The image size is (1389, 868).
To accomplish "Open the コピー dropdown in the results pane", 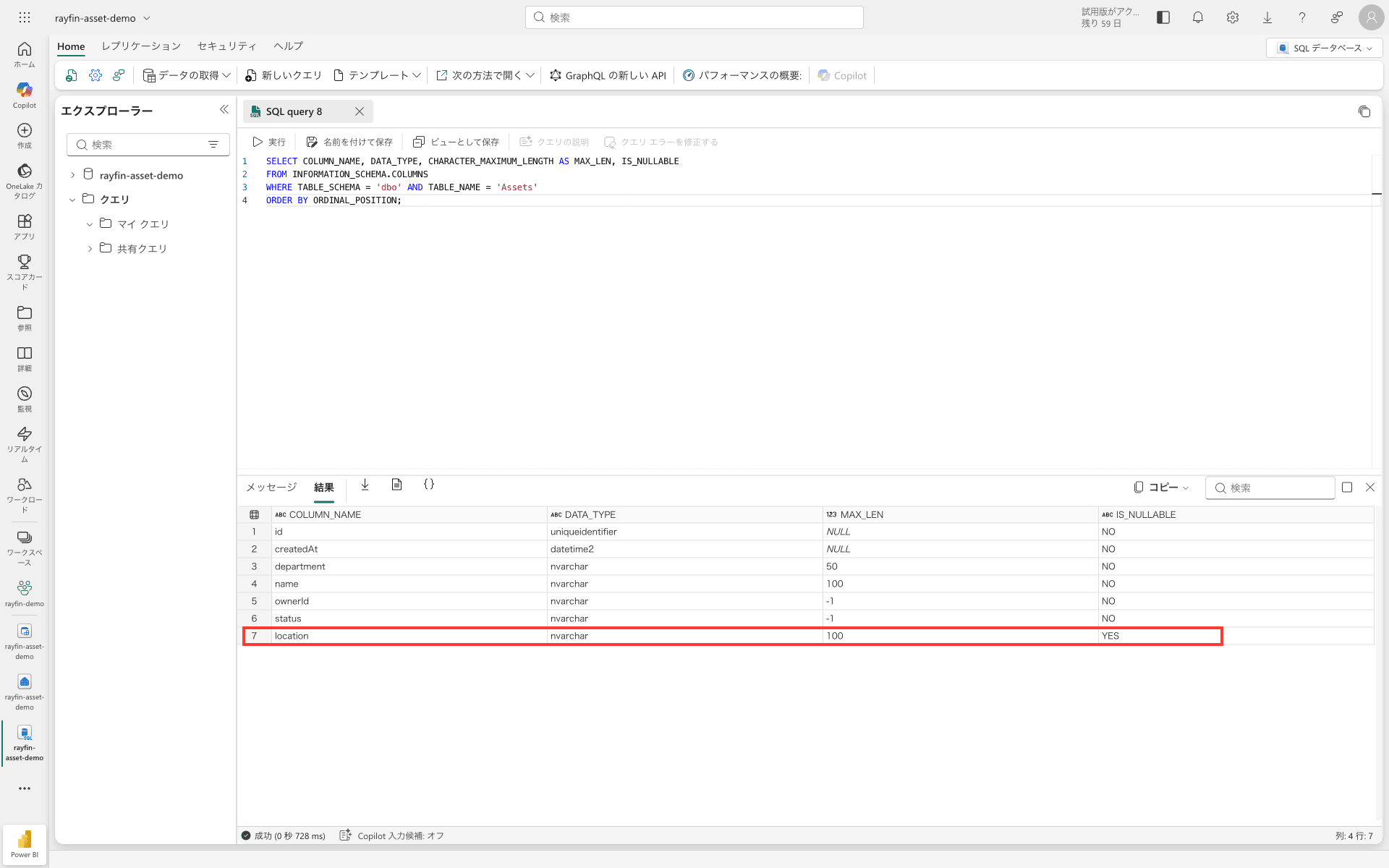I will click(x=1161, y=488).
